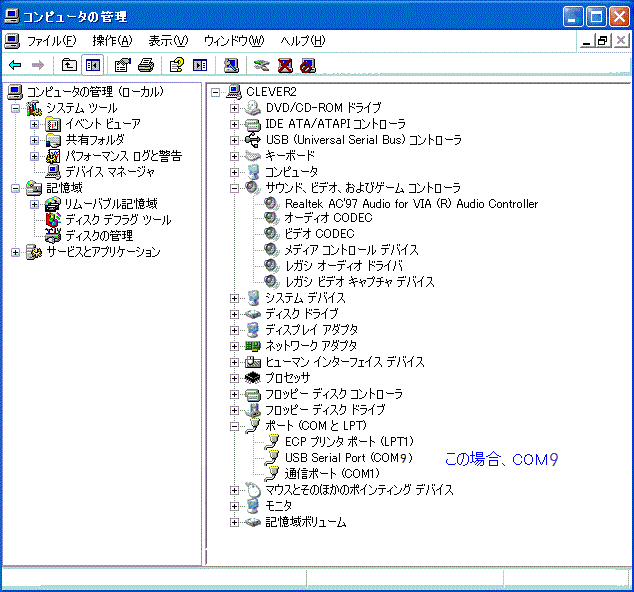Open the 表示(V) menu
Image resolution: width=634 pixels, height=592 pixels.
click(x=168, y=41)
